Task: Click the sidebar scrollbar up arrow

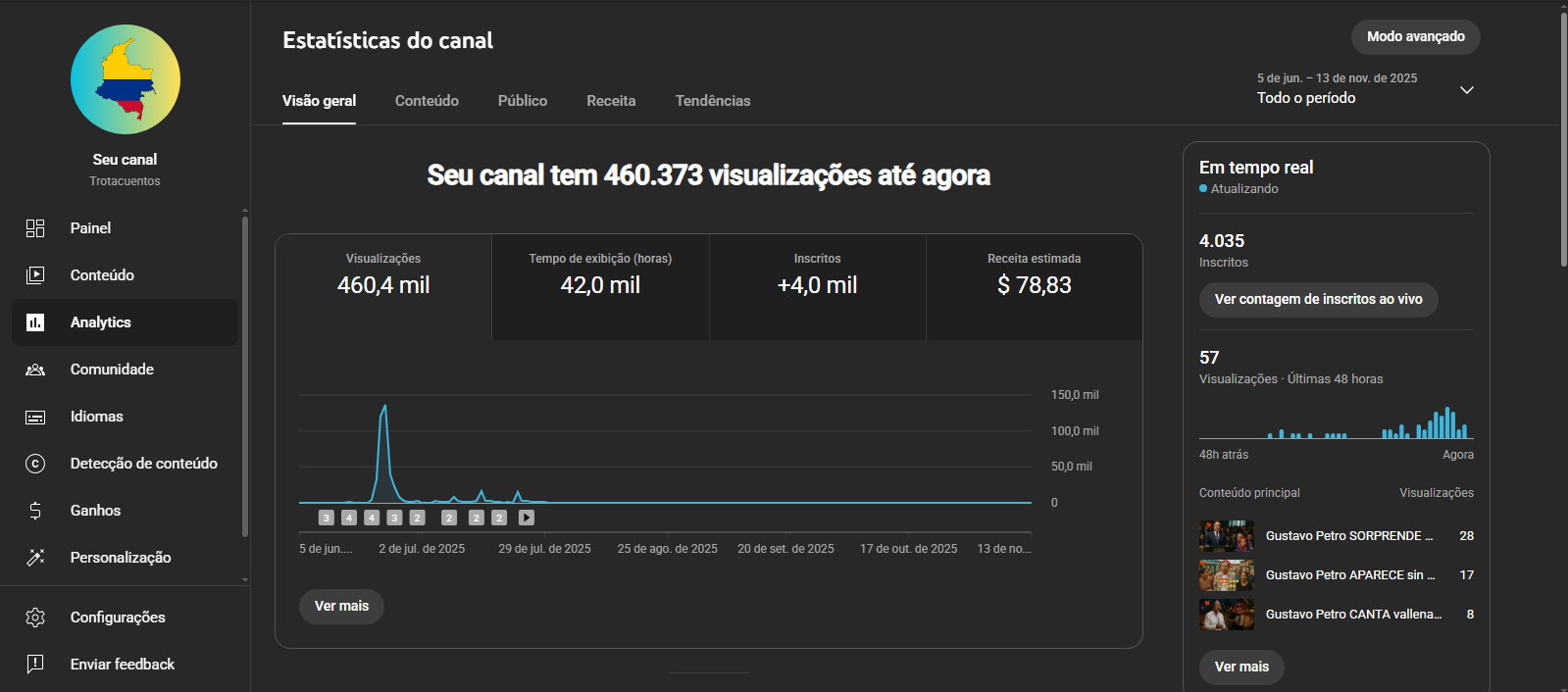Action: [x=244, y=211]
